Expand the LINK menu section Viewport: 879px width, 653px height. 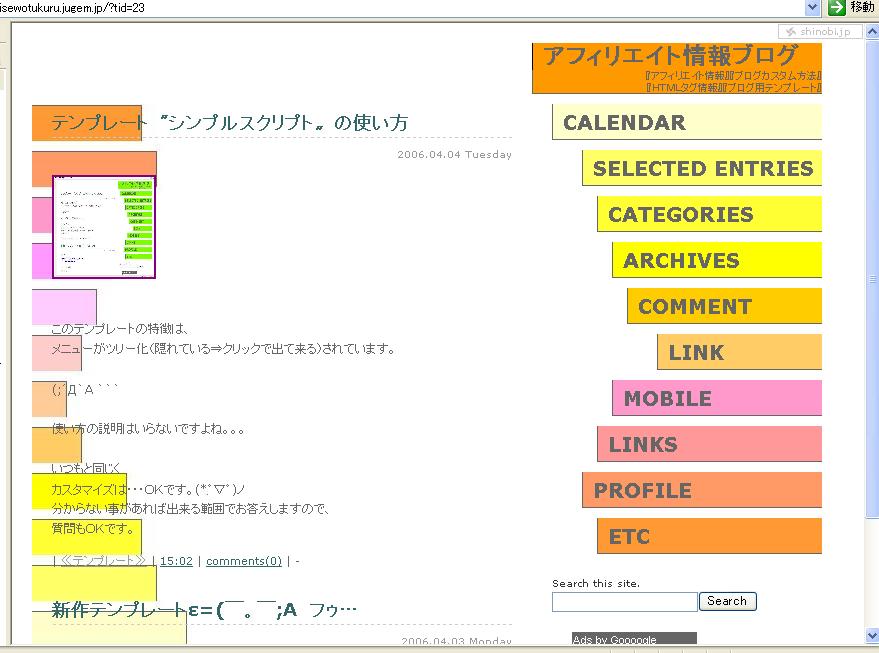[739, 351]
